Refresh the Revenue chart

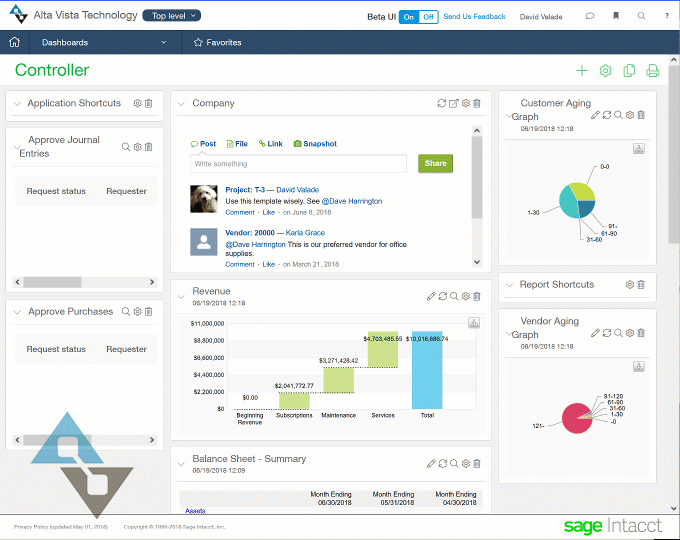tap(442, 296)
